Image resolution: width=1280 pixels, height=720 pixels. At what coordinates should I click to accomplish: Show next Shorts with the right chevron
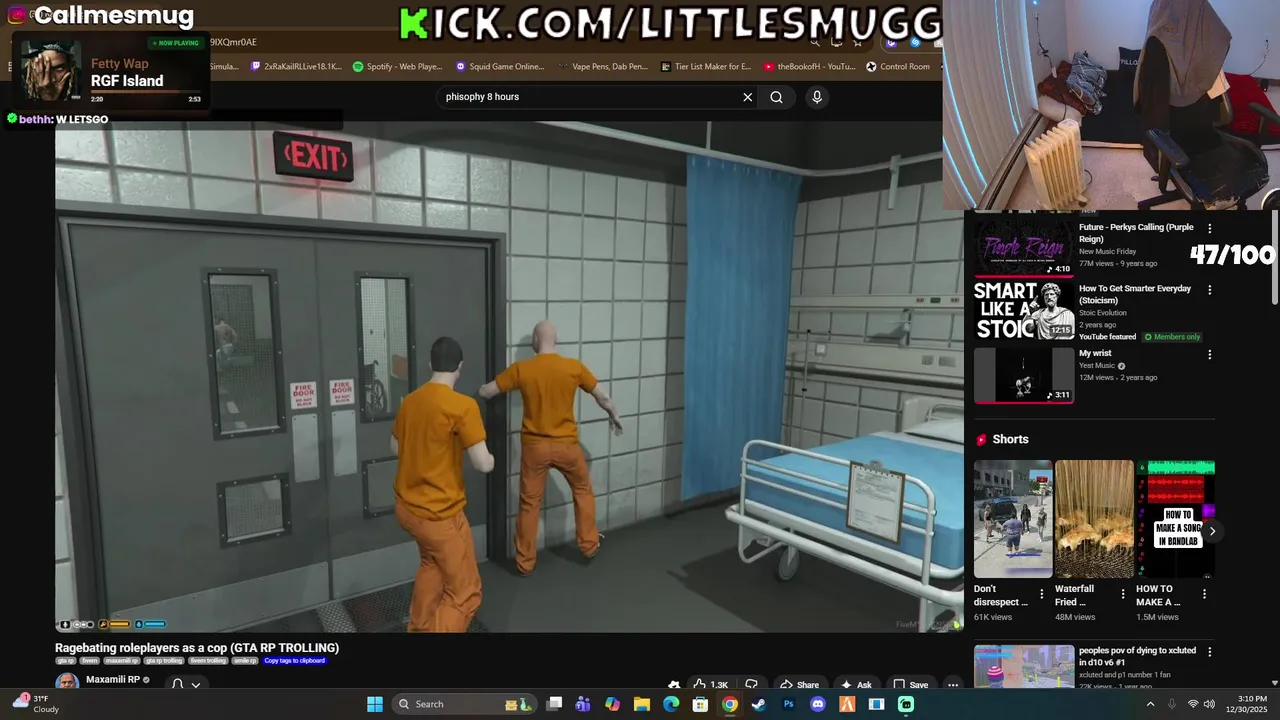1212,531
